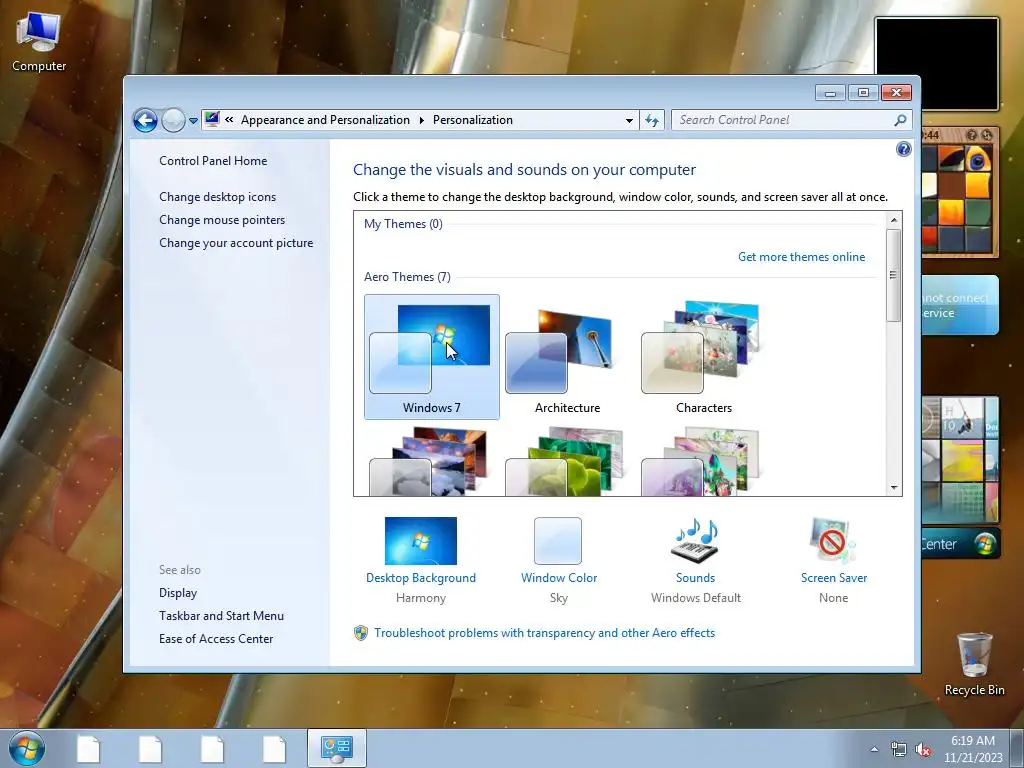Click Get more themes online
The height and width of the screenshot is (768, 1024).
[801, 257]
